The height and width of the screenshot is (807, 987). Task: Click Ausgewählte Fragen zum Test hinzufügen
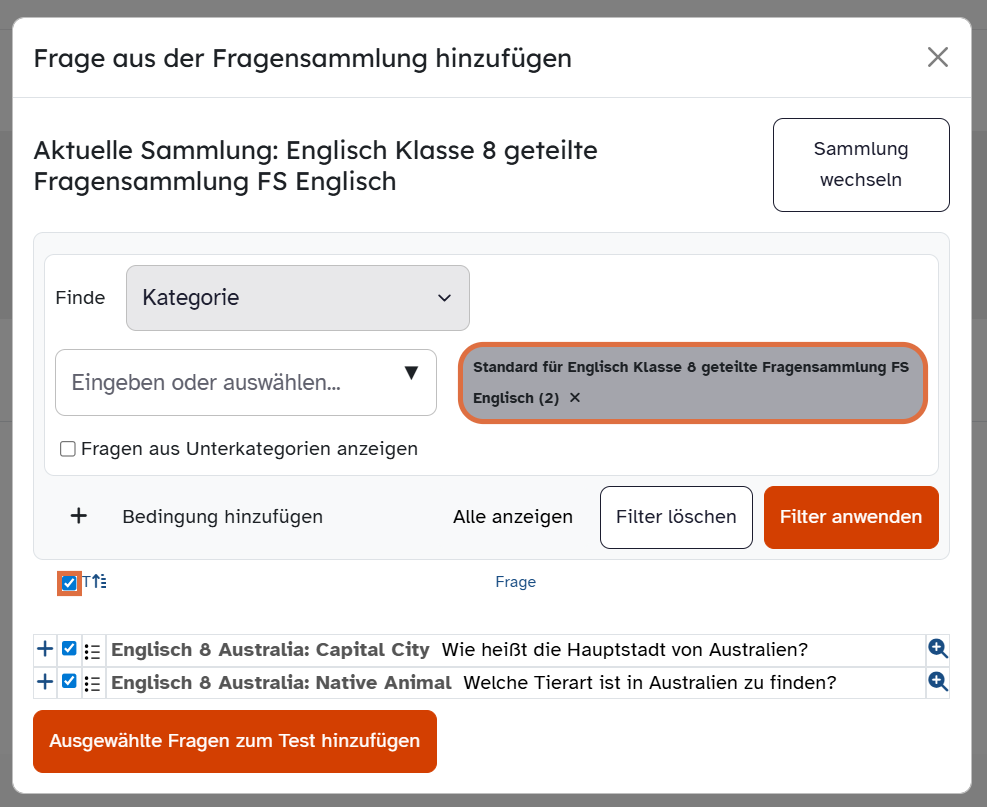tap(234, 741)
